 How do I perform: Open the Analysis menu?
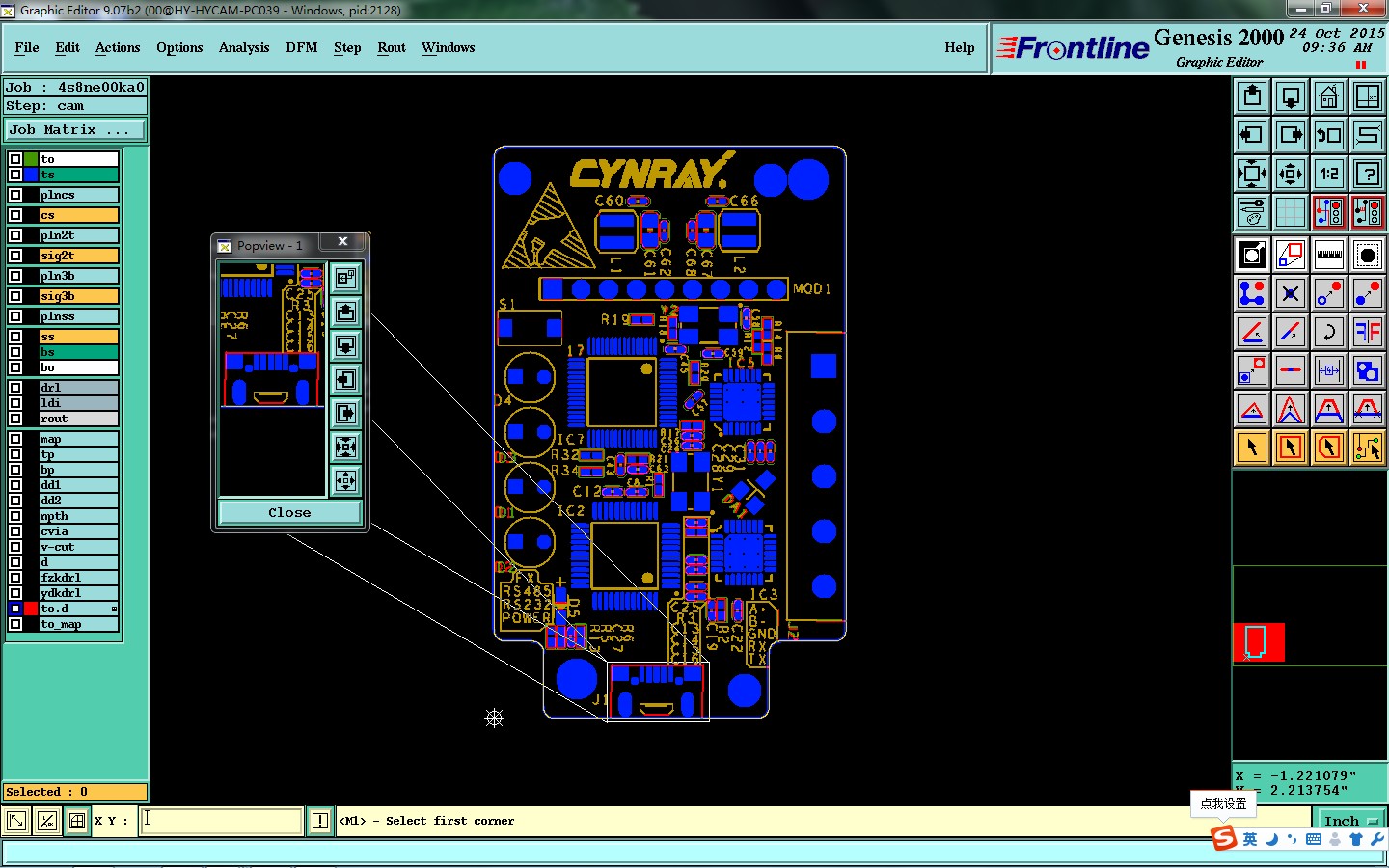coord(244,47)
